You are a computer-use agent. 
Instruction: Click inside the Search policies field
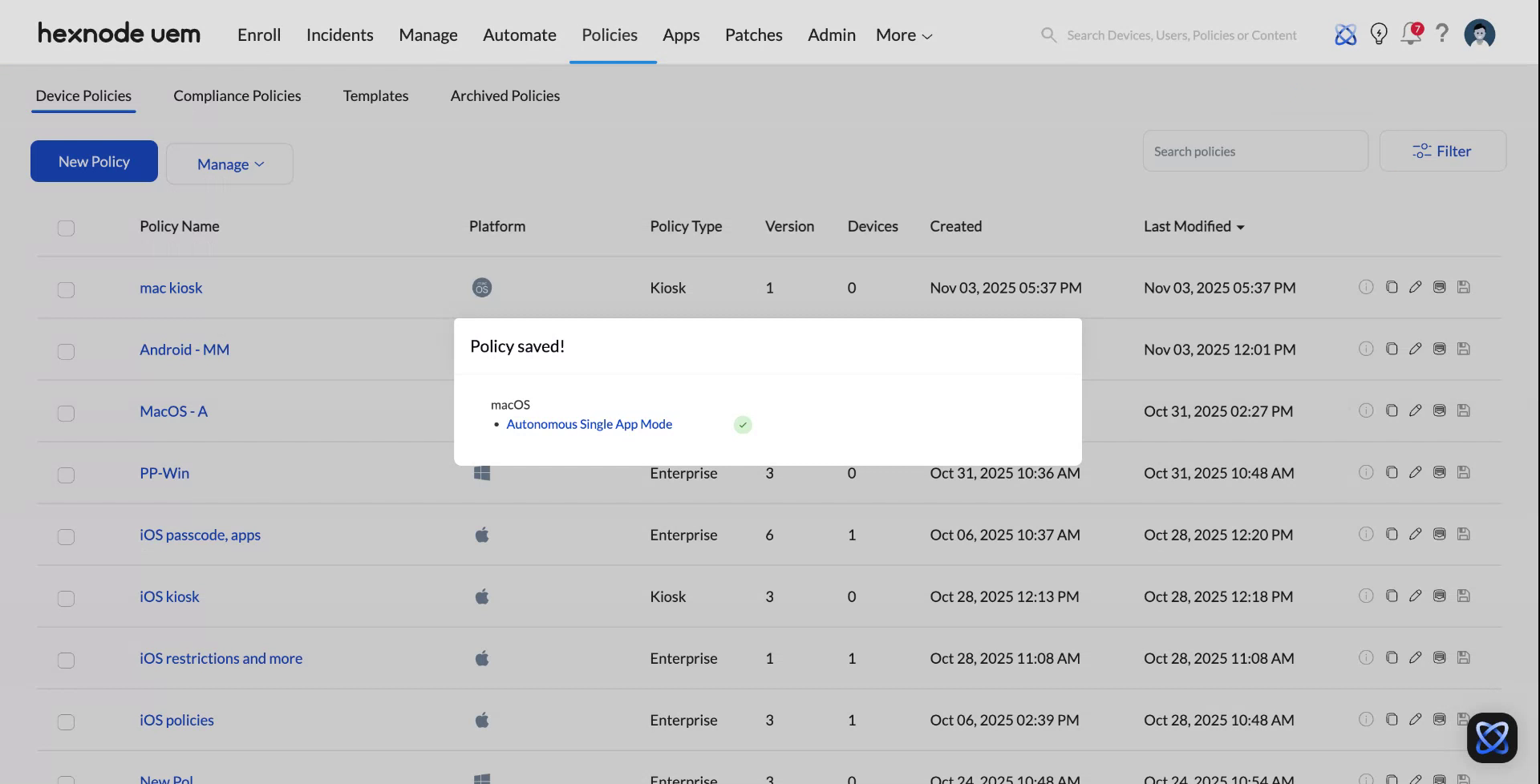(x=1255, y=151)
